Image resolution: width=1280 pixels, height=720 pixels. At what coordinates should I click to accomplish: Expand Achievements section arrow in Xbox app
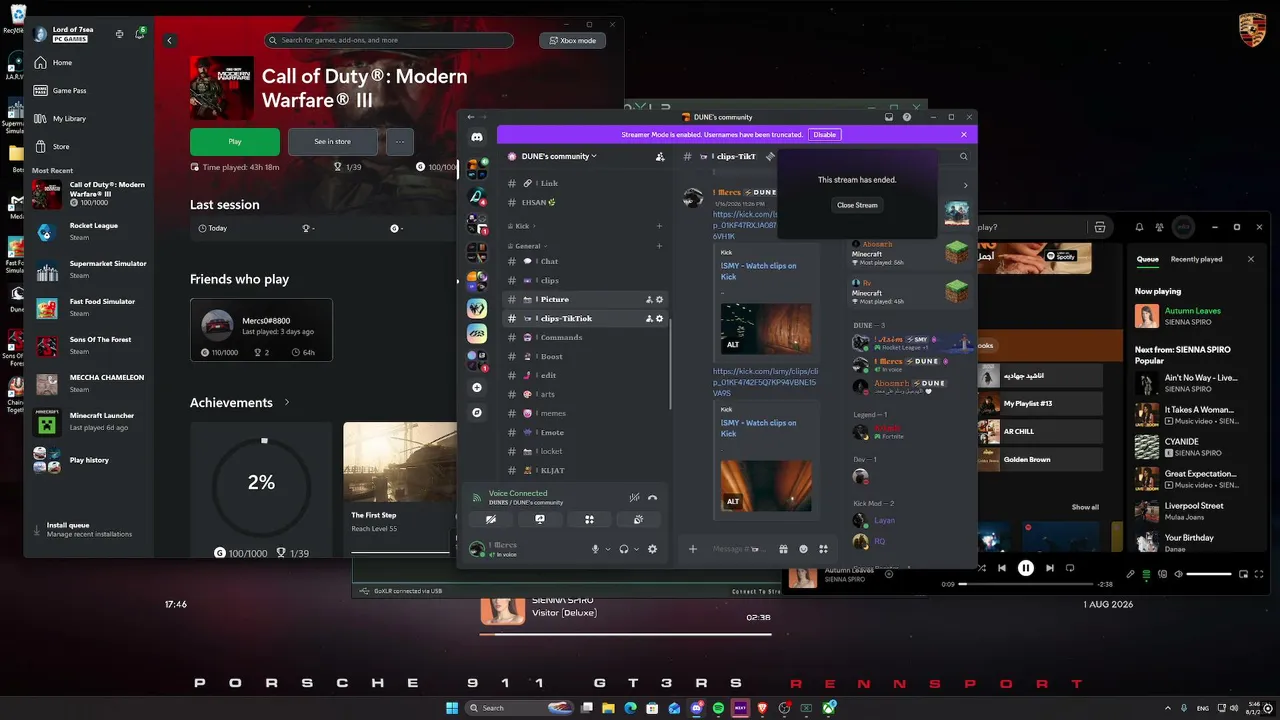[287, 403]
